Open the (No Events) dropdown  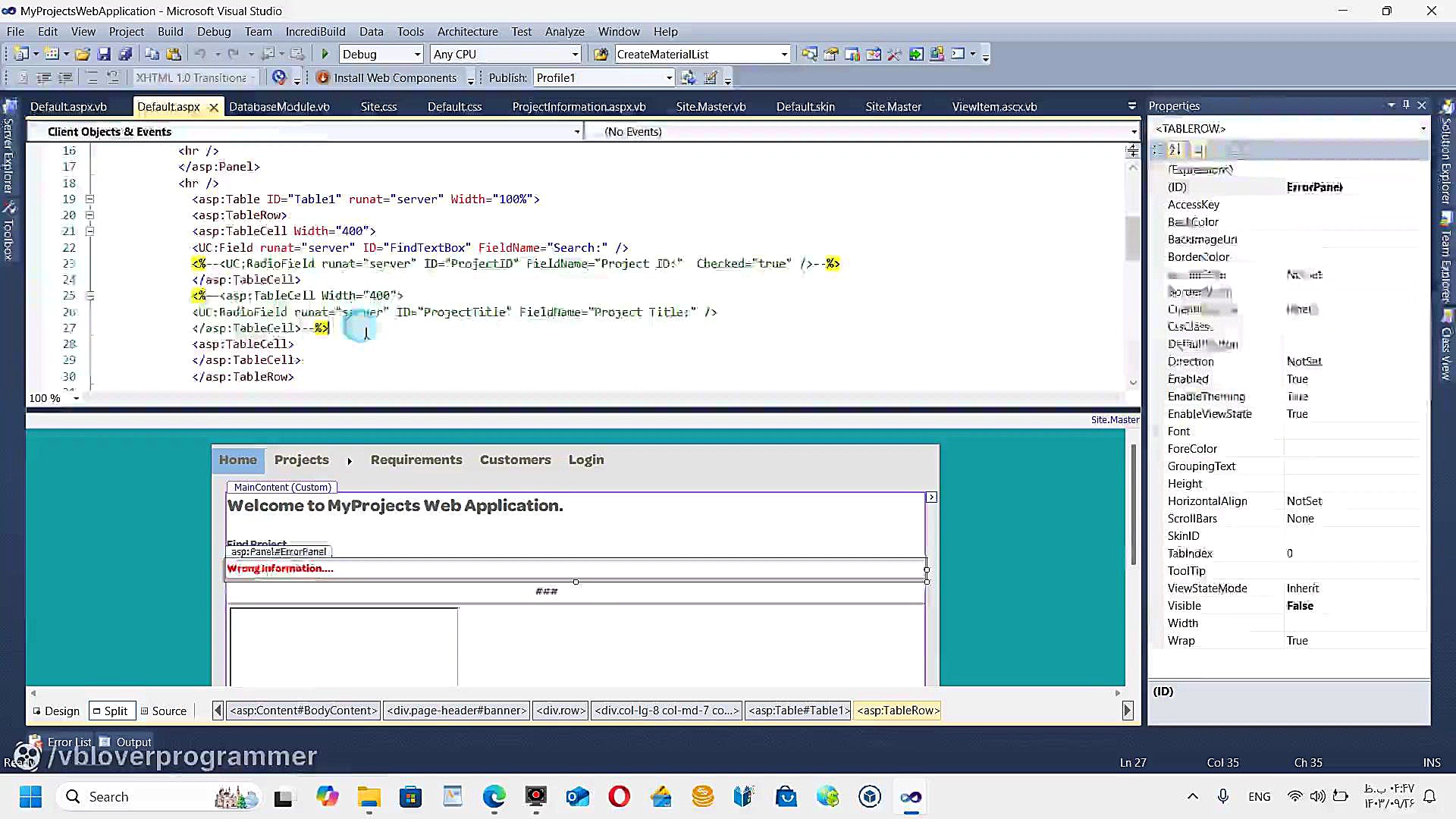tap(1134, 132)
